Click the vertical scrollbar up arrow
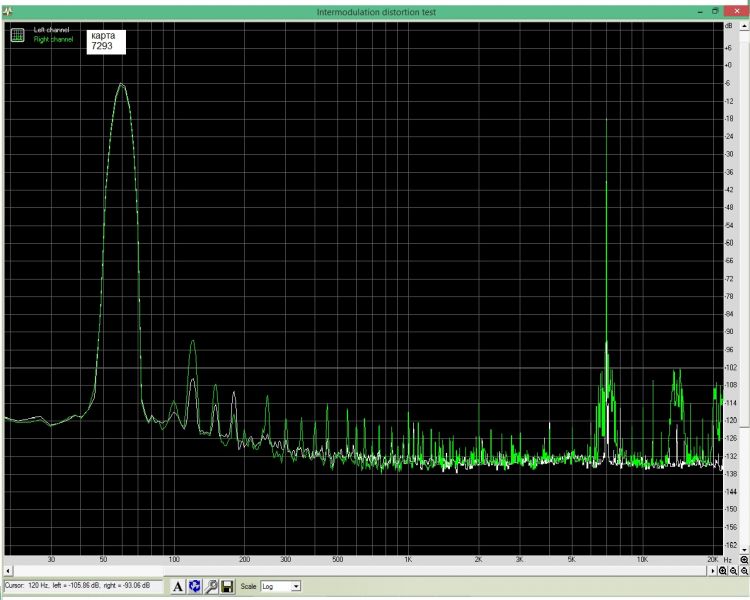This screenshot has height=600, width=750. (744, 26)
